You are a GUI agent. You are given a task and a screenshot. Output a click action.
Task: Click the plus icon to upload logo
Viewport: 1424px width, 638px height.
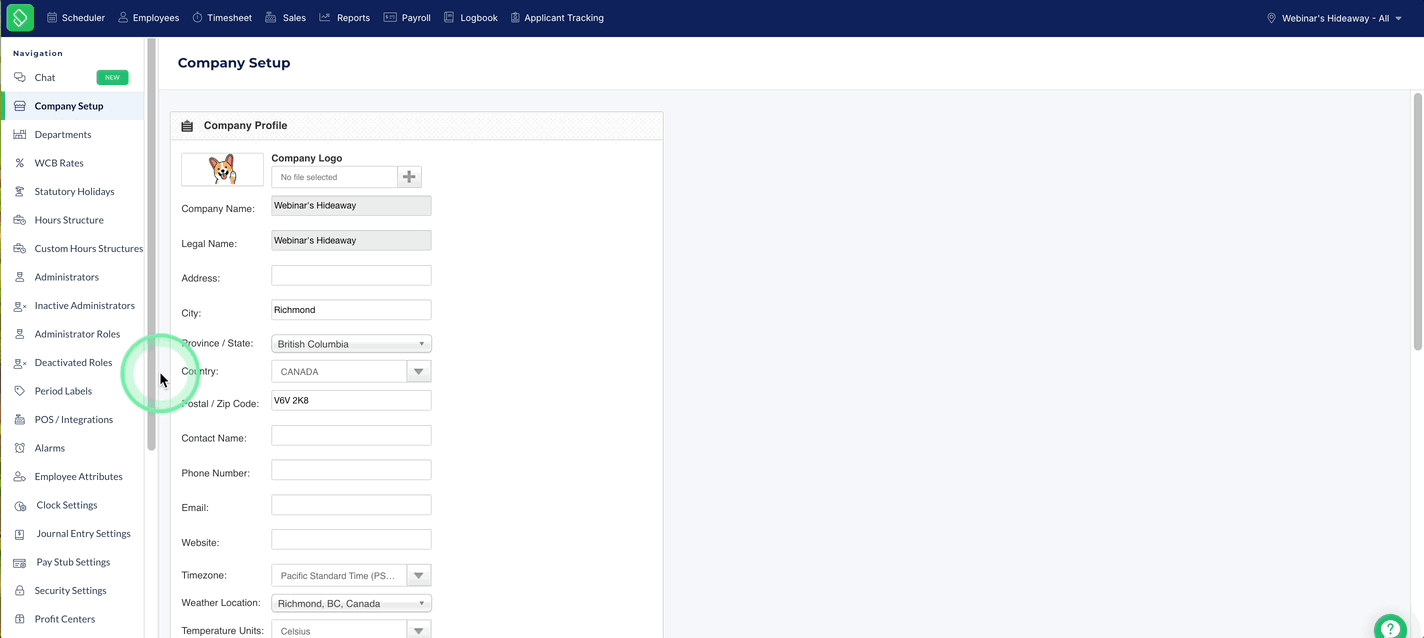[x=409, y=177]
